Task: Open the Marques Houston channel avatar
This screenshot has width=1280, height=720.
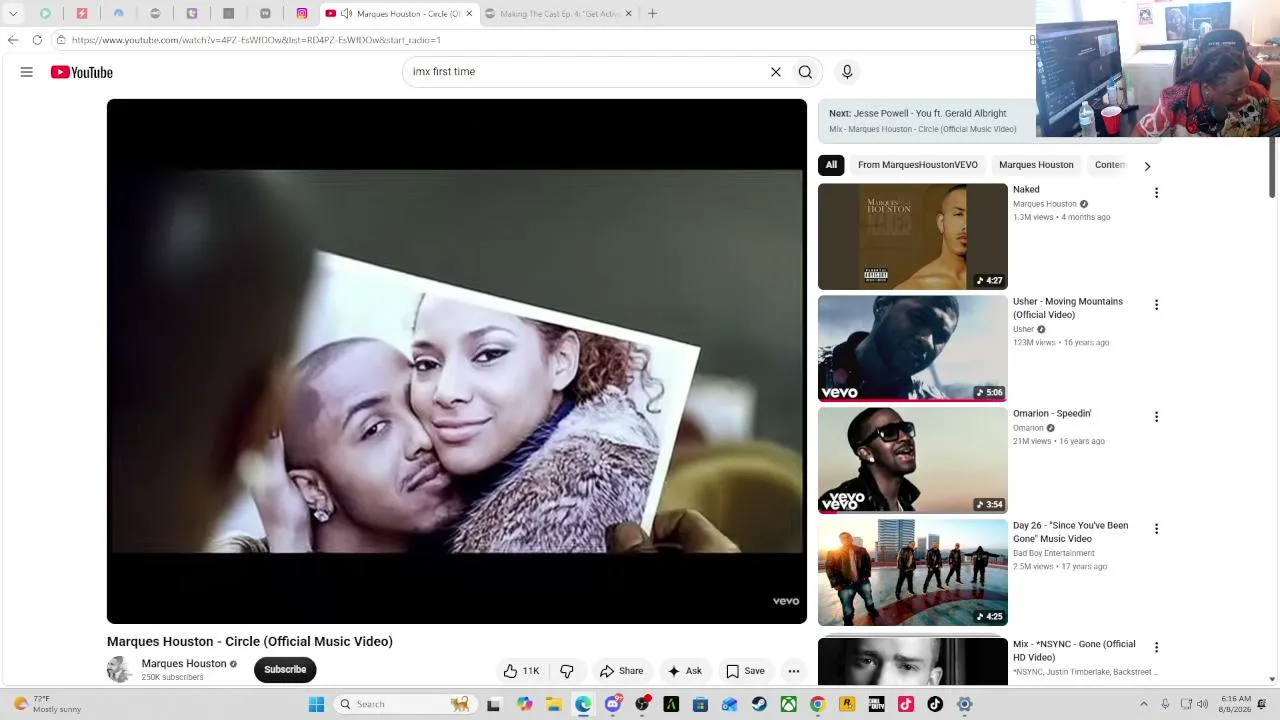Action: (x=119, y=670)
